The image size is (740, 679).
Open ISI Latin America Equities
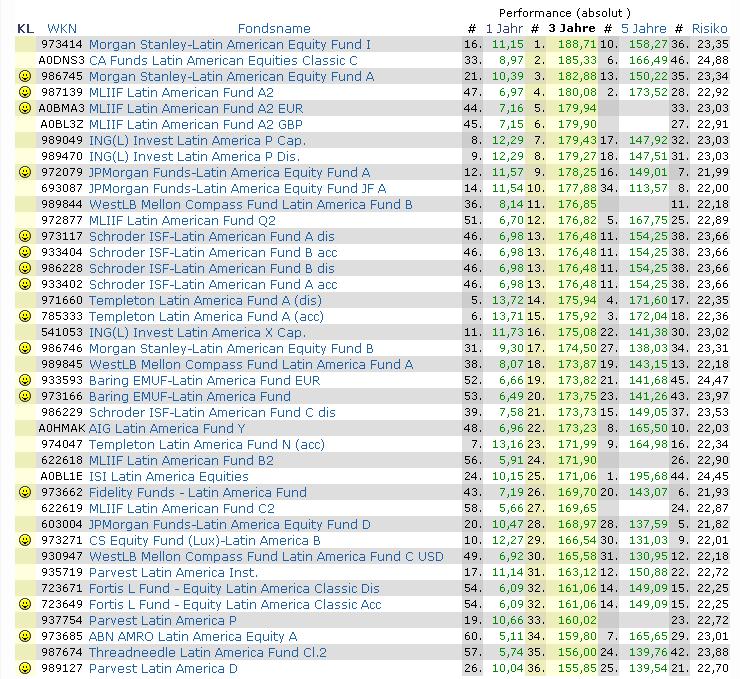[168, 477]
